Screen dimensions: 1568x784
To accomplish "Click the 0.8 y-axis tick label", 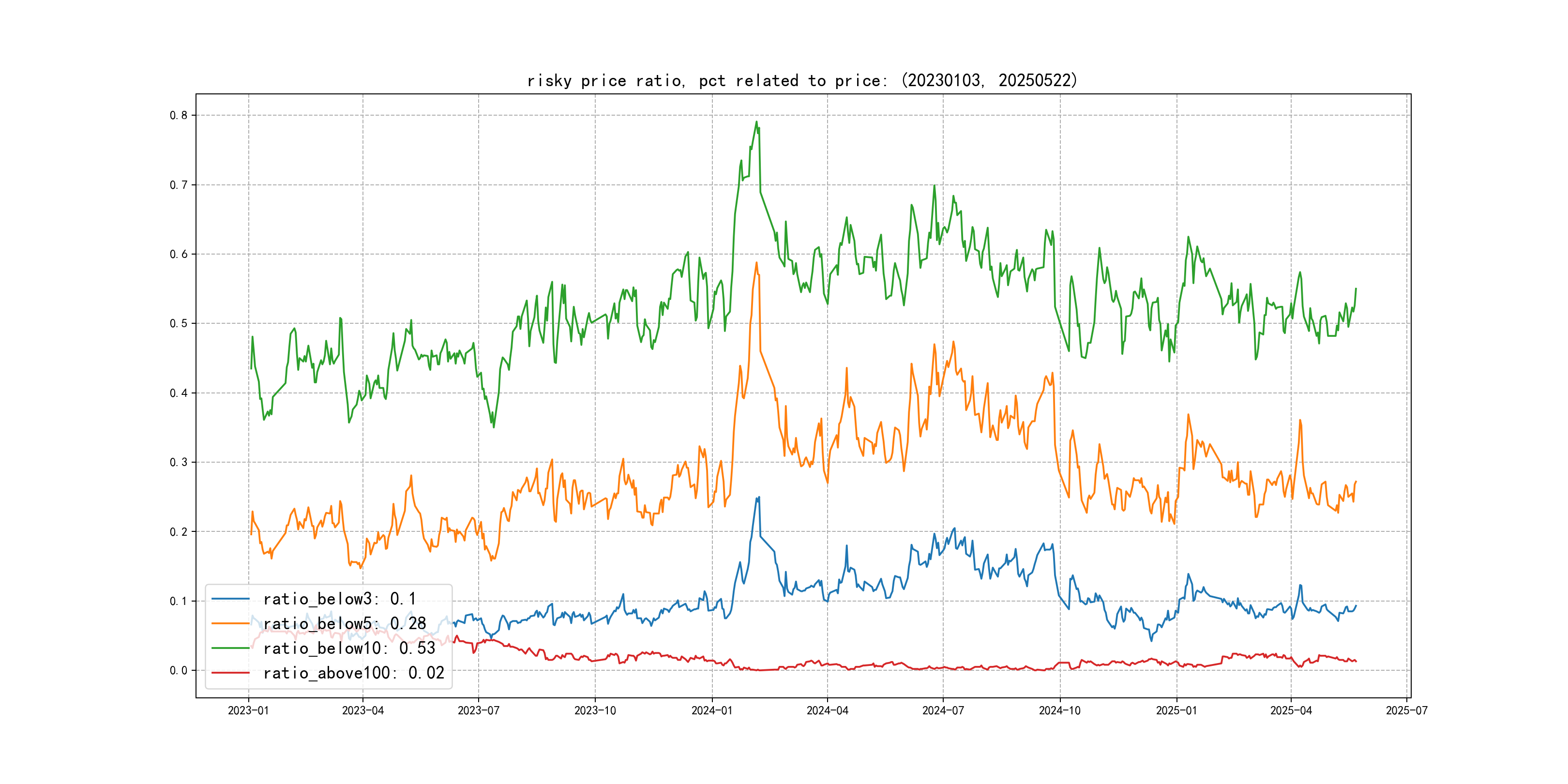I will coord(179,116).
